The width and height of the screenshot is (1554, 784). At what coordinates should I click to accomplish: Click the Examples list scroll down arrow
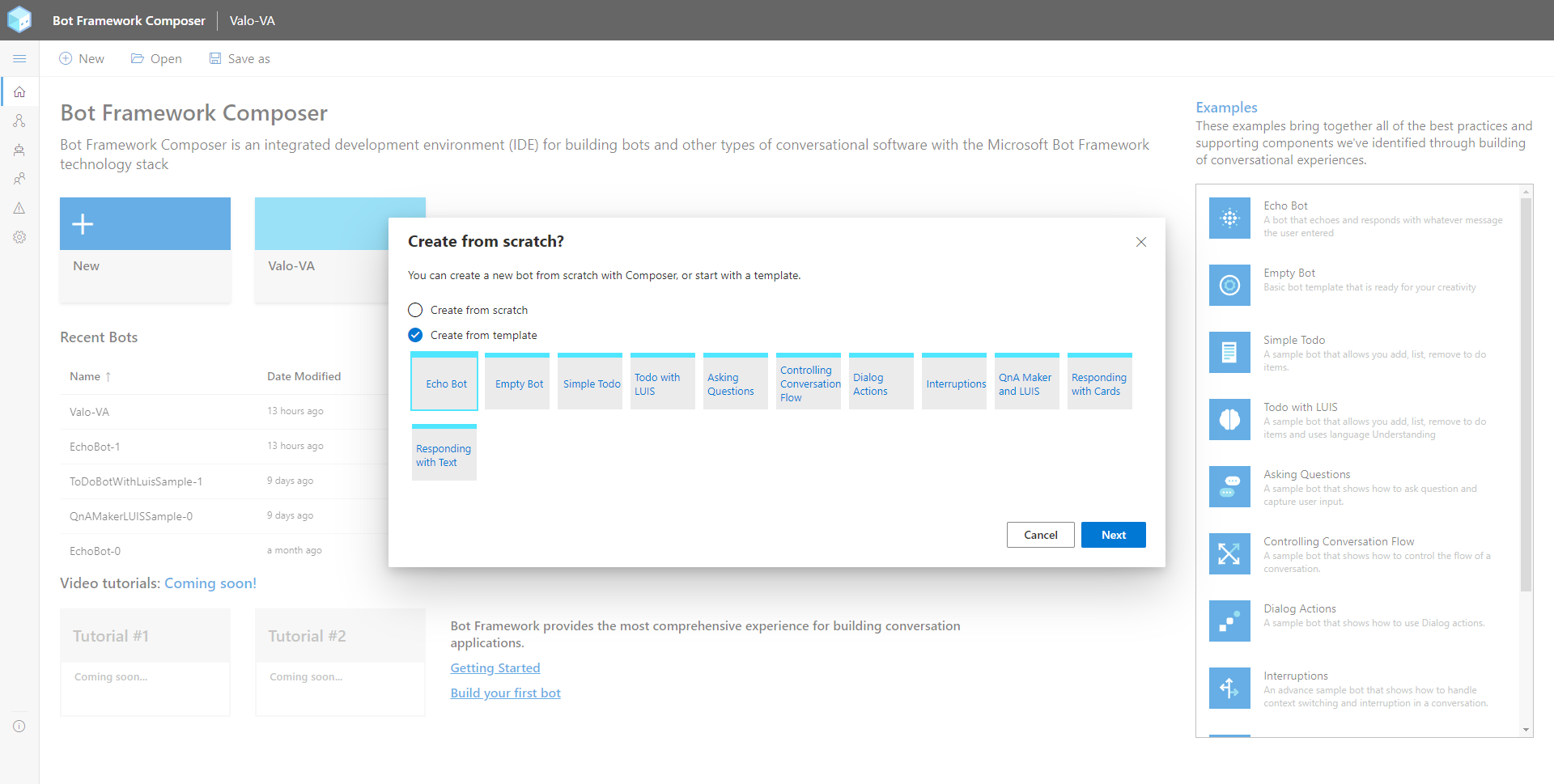[1526, 730]
